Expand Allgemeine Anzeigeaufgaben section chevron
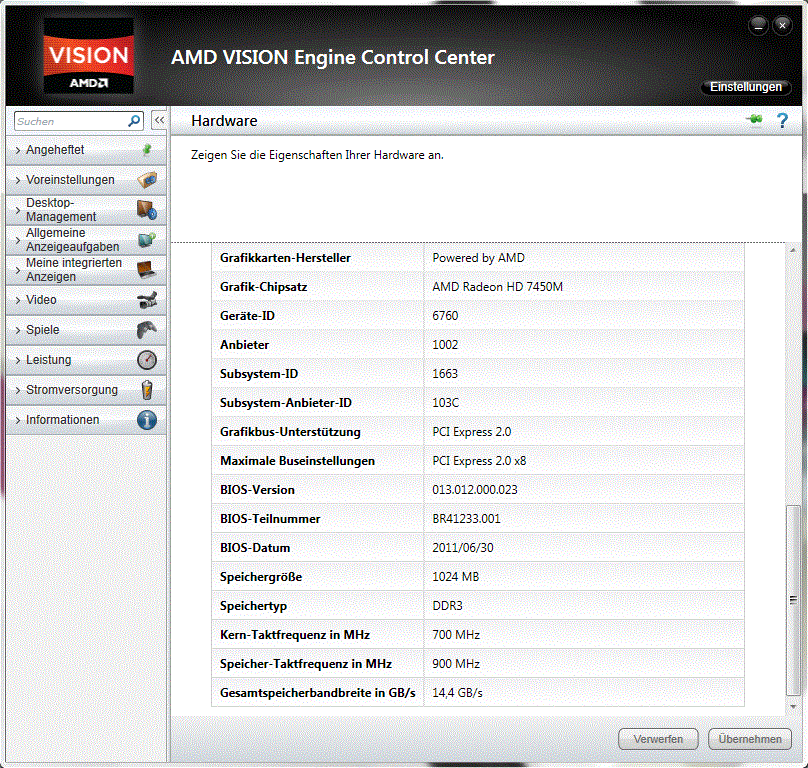The image size is (808, 768). pos(18,240)
